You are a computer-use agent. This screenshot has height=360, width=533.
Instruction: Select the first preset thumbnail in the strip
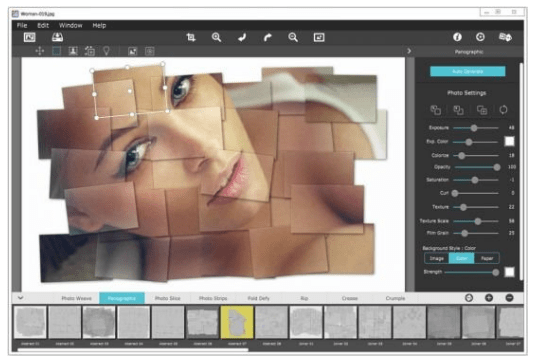point(30,322)
